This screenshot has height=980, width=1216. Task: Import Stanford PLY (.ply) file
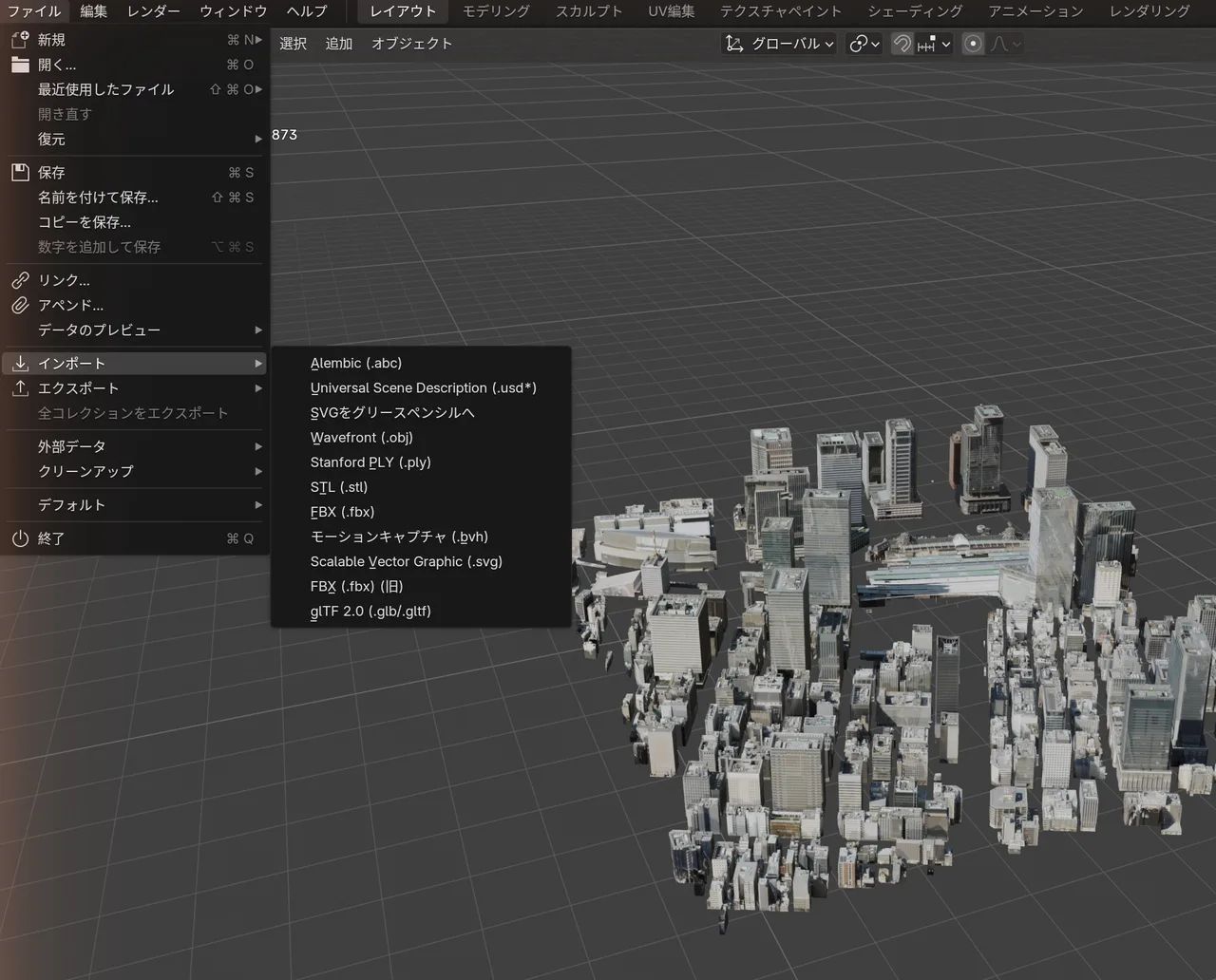pyautogui.click(x=421, y=462)
